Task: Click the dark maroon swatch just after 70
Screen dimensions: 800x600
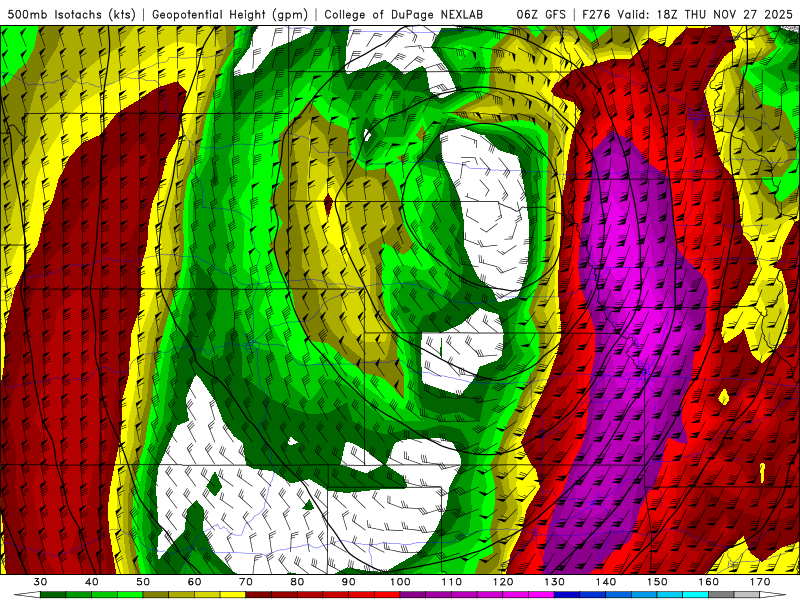Action: tap(259, 595)
